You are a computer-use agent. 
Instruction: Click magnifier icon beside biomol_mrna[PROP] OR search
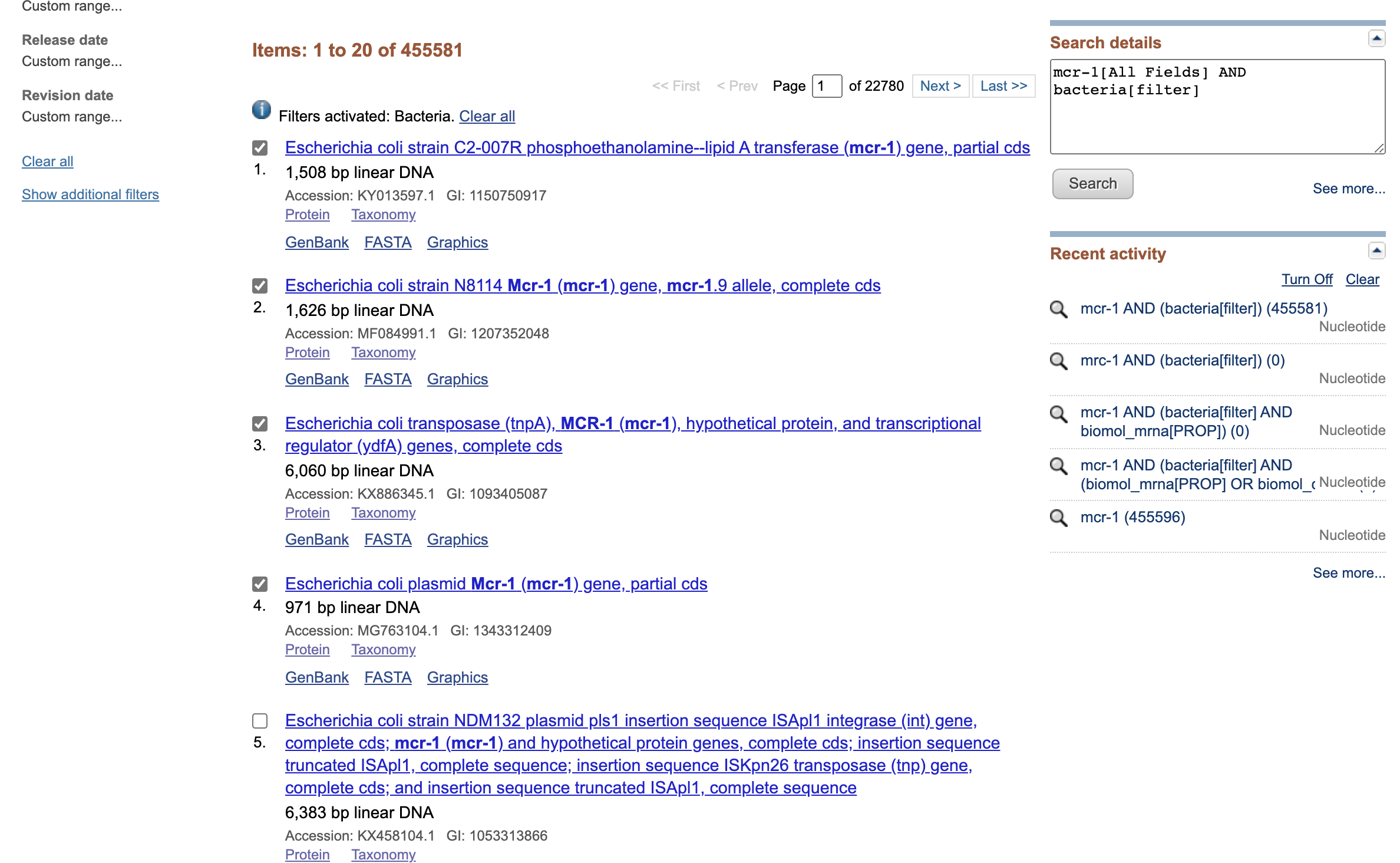click(x=1059, y=466)
